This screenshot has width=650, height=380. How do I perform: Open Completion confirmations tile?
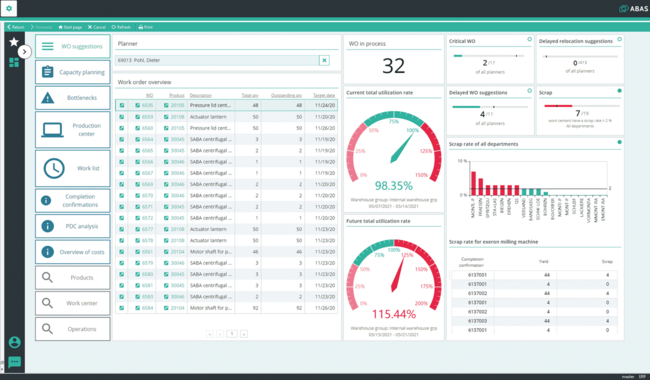[x=73, y=201]
